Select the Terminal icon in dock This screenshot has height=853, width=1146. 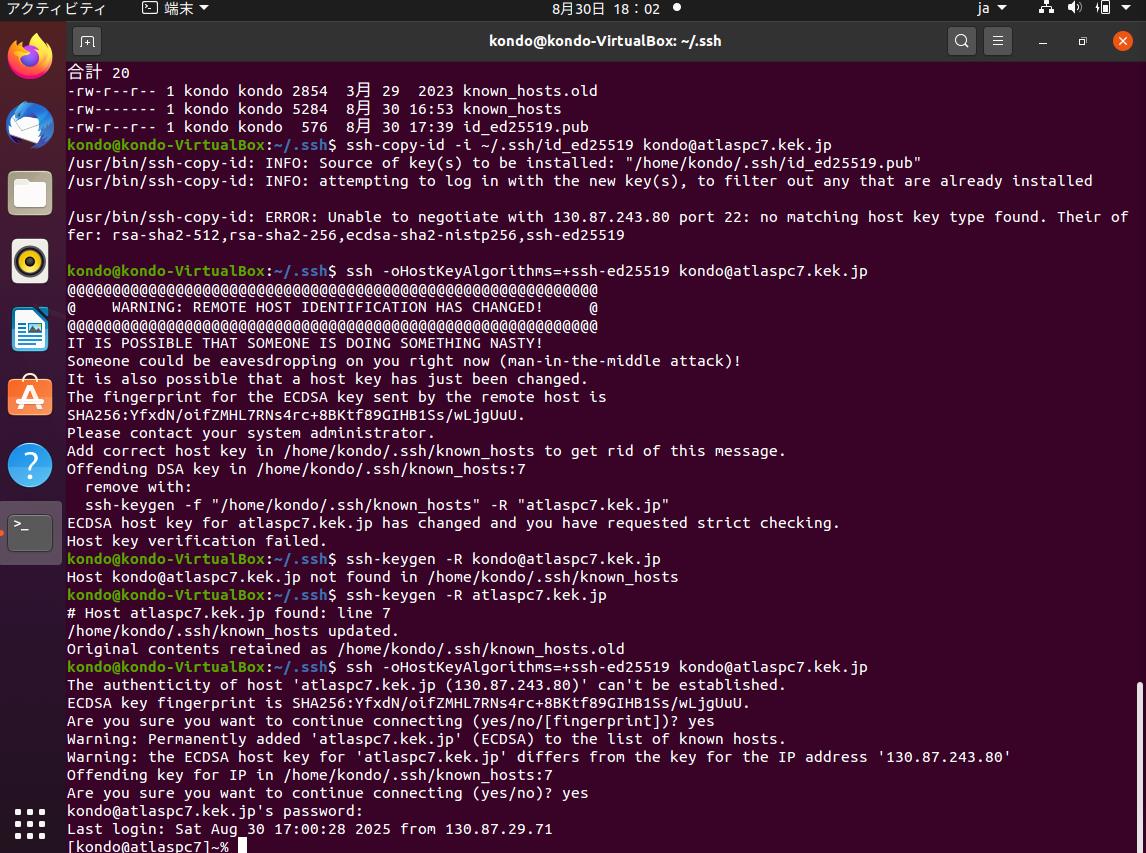pyautogui.click(x=30, y=533)
